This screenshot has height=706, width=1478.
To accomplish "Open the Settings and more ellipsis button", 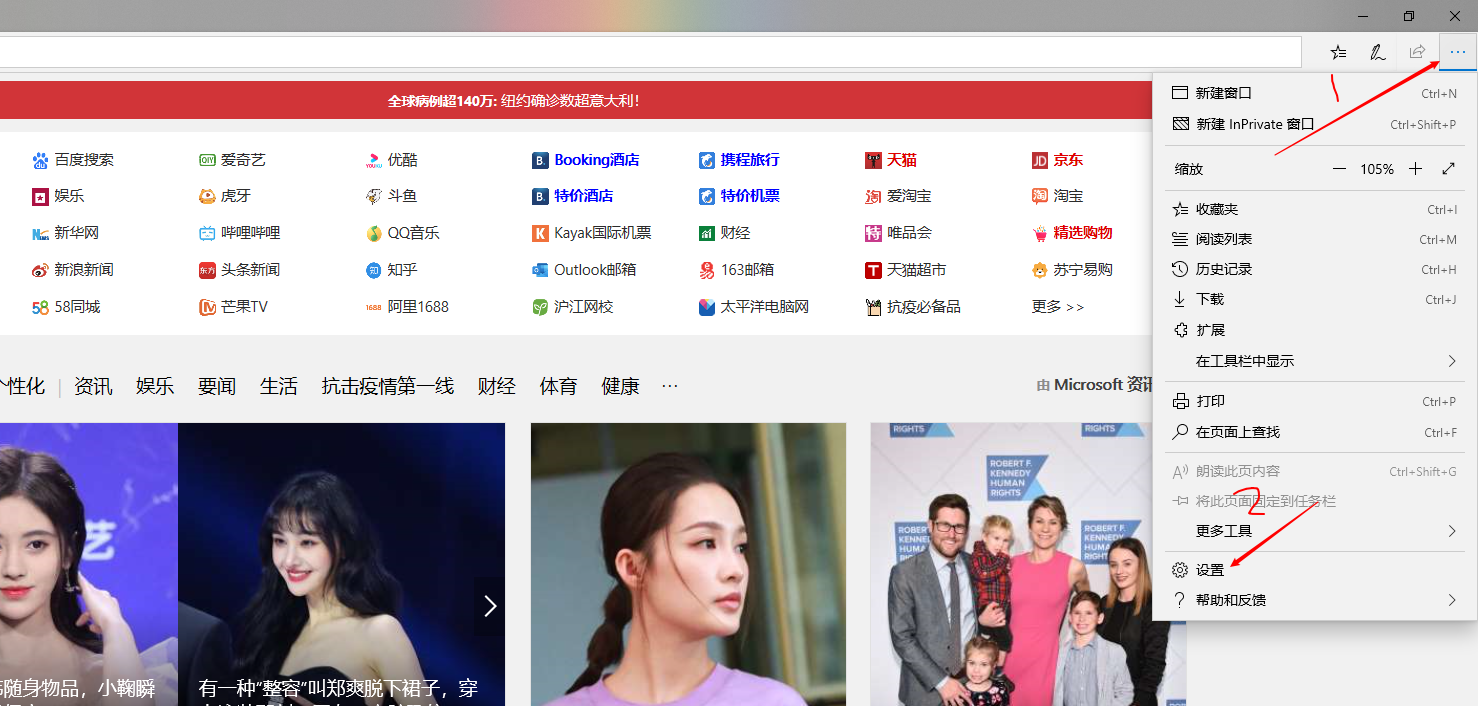I will (x=1458, y=52).
